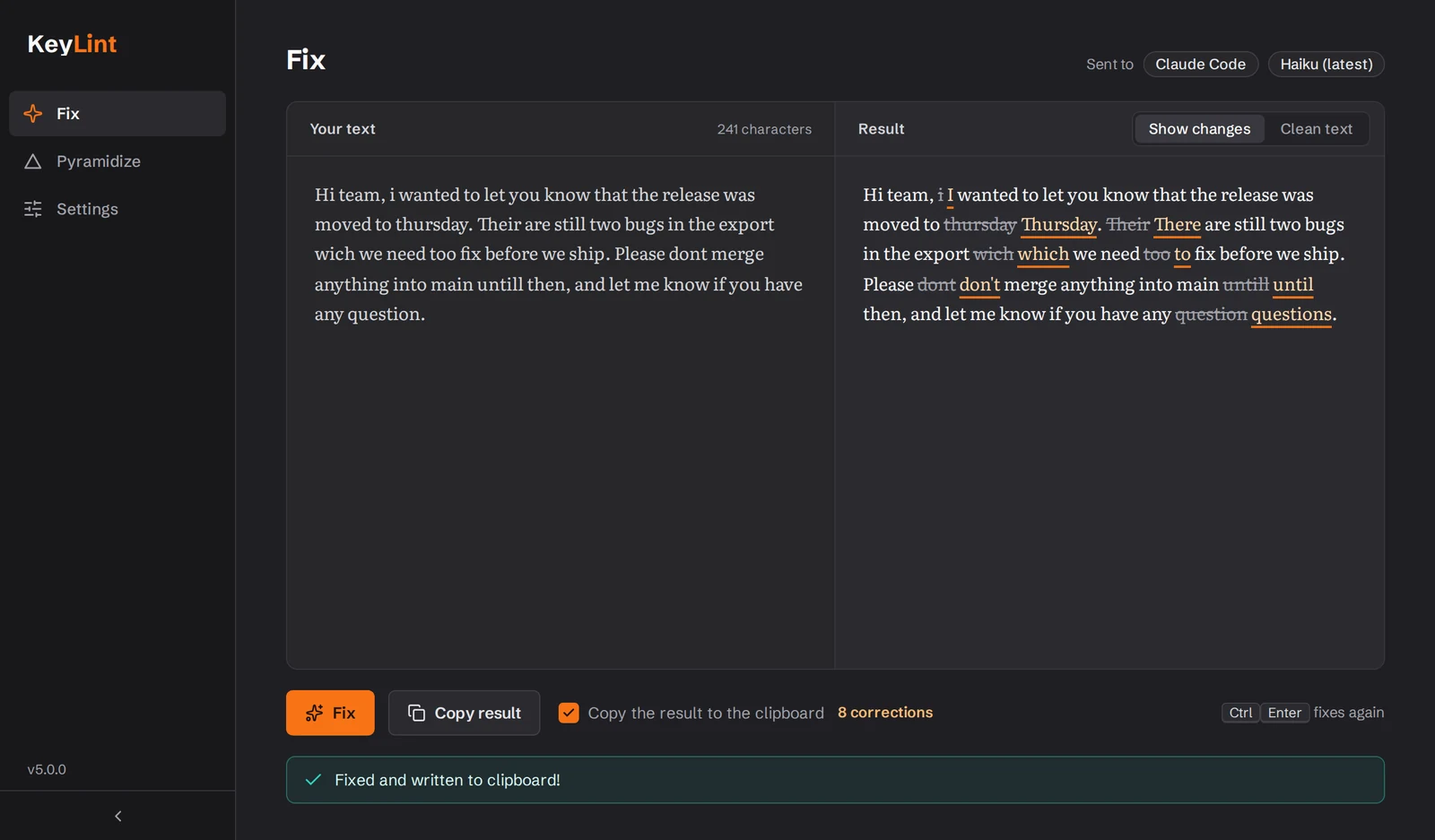This screenshot has height=840, width=1435.
Task: Switch to Show changes view
Action: click(x=1199, y=129)
